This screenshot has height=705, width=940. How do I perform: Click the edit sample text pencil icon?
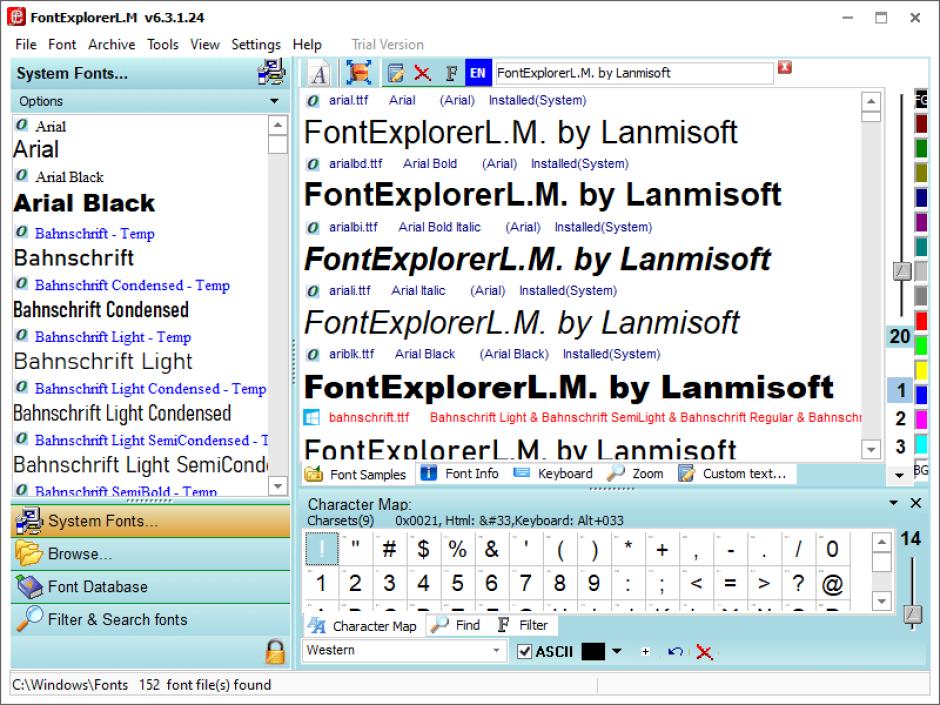(x=395, y=74)
